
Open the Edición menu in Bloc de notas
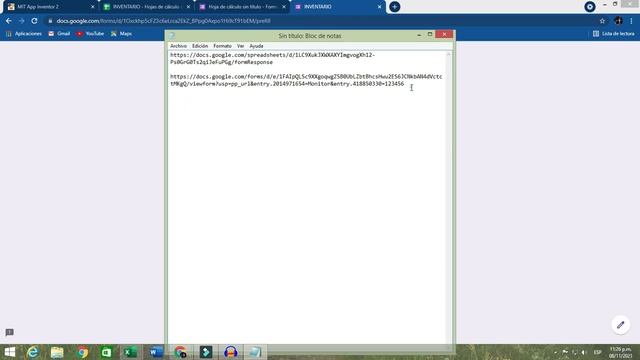(200, 46)
